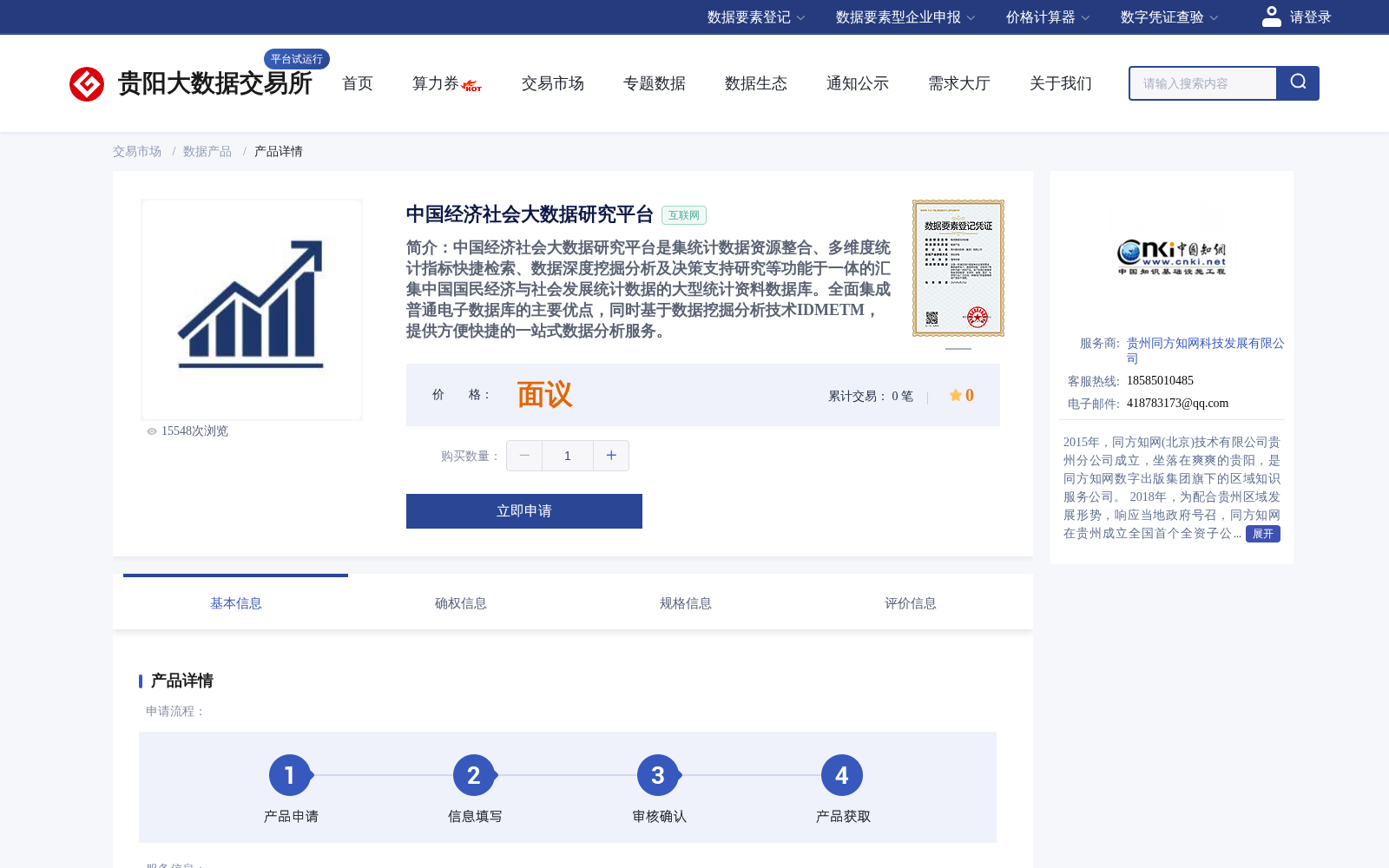Screen dimensions: 1389x868
Task: Click the 面议 price text
Action: point(545,395)
